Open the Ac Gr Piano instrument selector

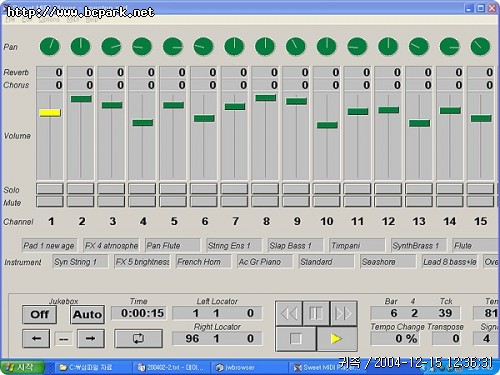(x=265, y=262)
